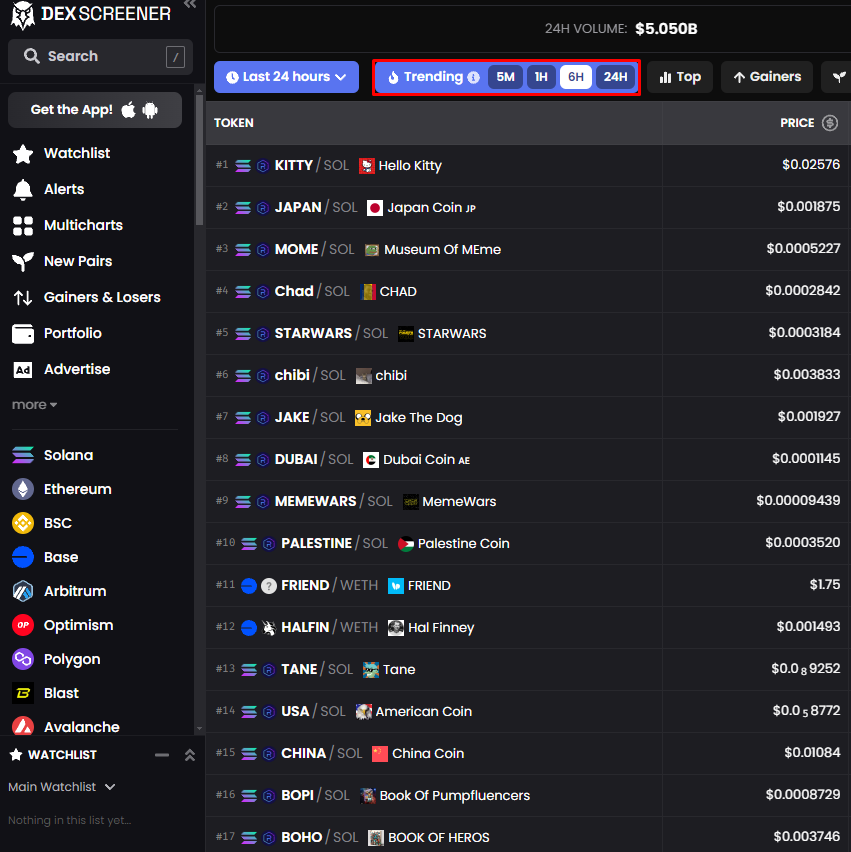
Task: Open the Optimism chain filter
Action: click(x=21, y=625)
